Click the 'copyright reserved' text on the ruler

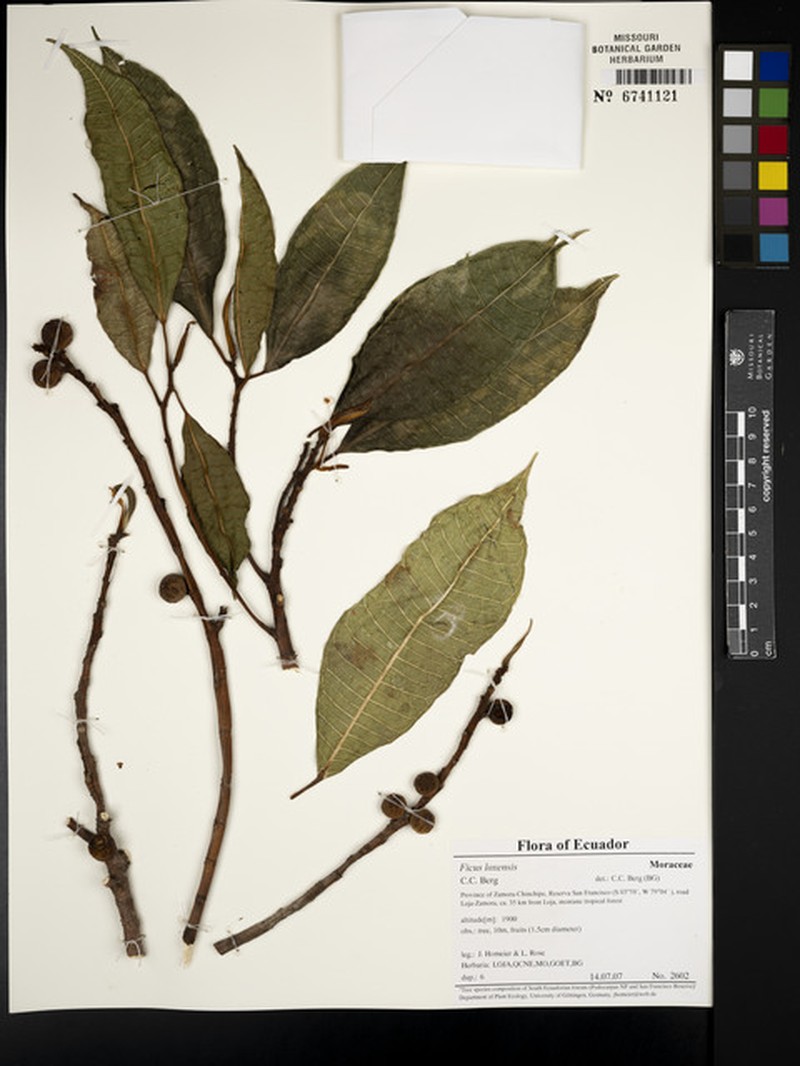[766, 456]
